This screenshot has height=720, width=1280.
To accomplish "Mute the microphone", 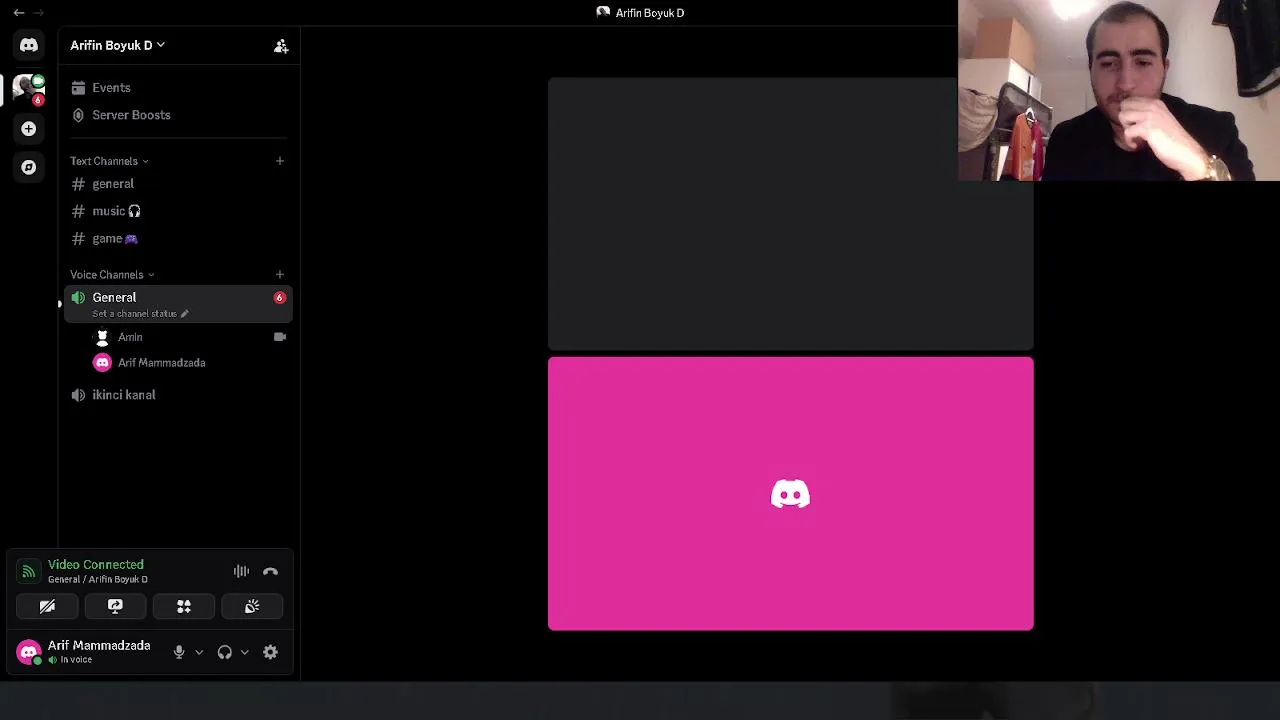I will pos(179,652).
